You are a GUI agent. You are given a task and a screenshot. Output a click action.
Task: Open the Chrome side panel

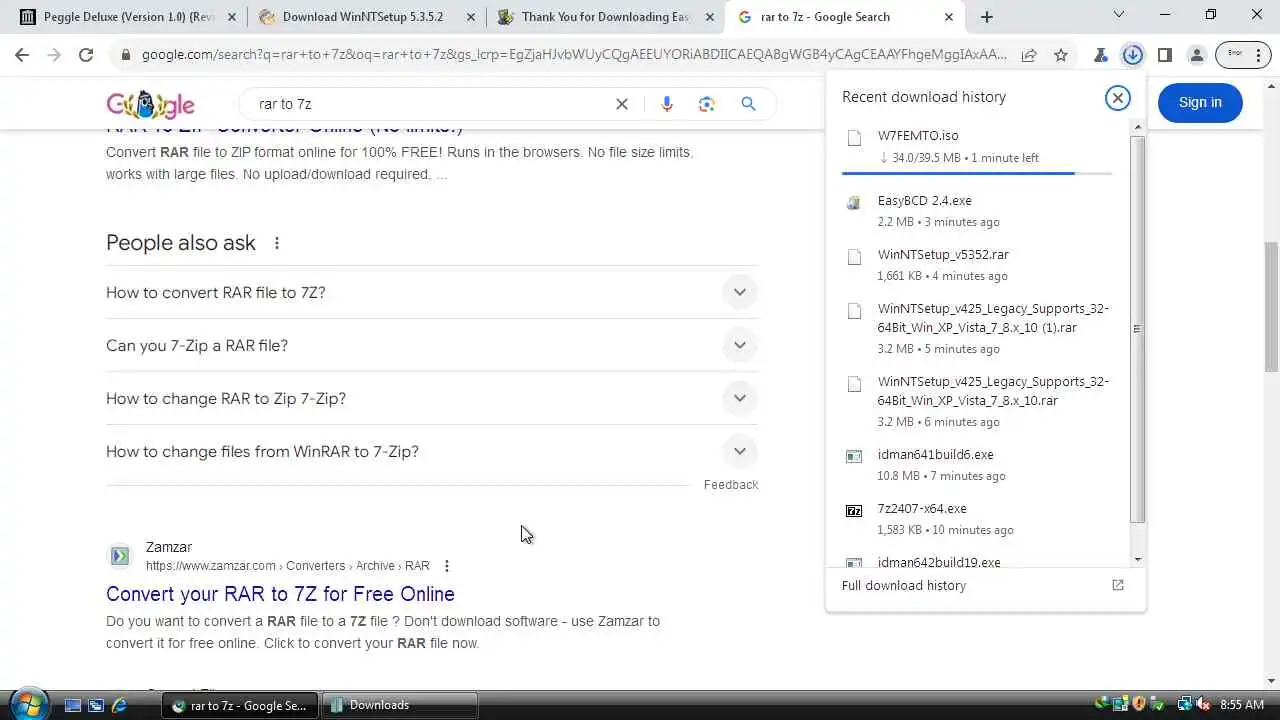1165,56
